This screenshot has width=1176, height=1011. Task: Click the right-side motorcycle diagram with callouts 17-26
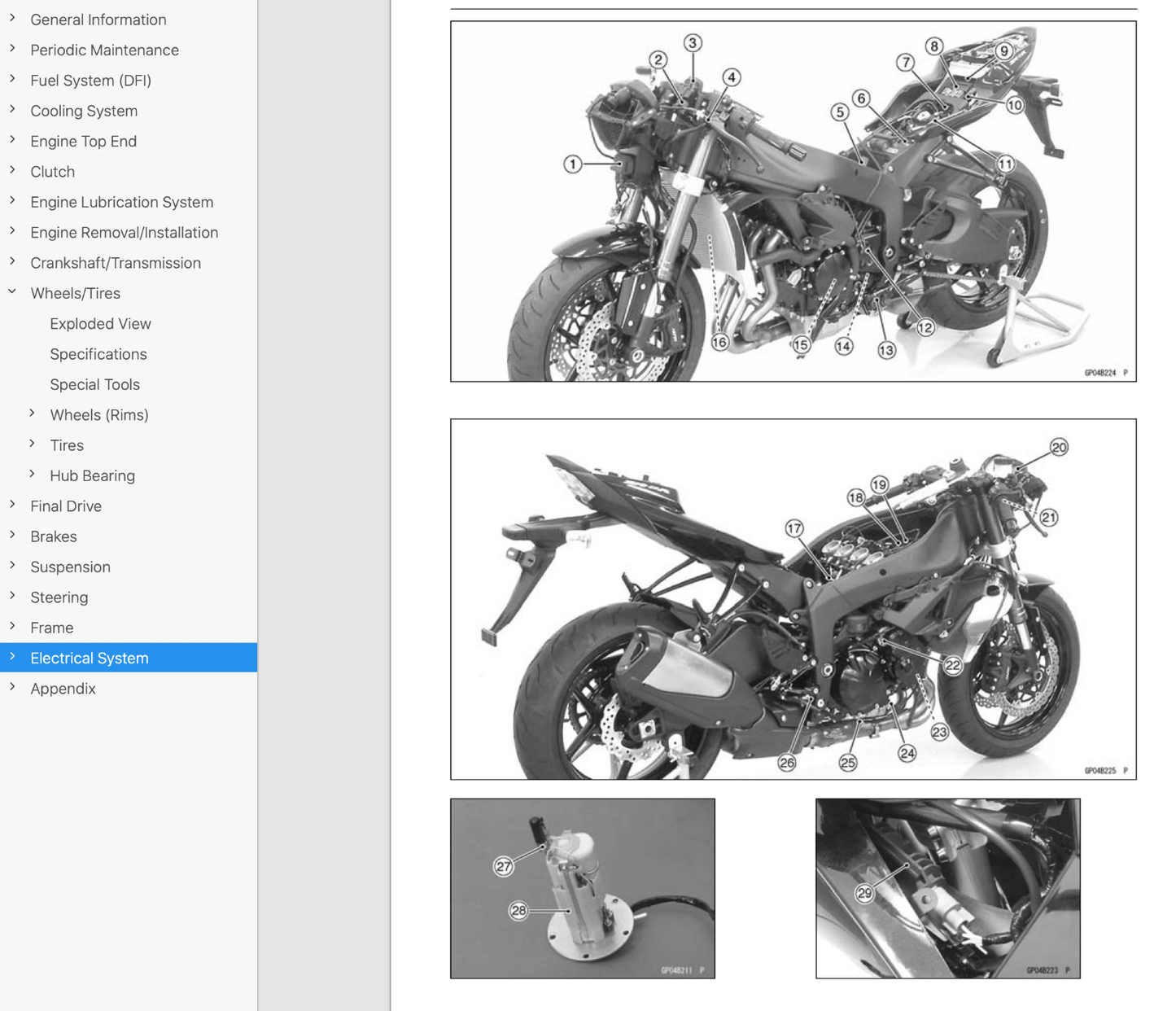tap(793, 599)
